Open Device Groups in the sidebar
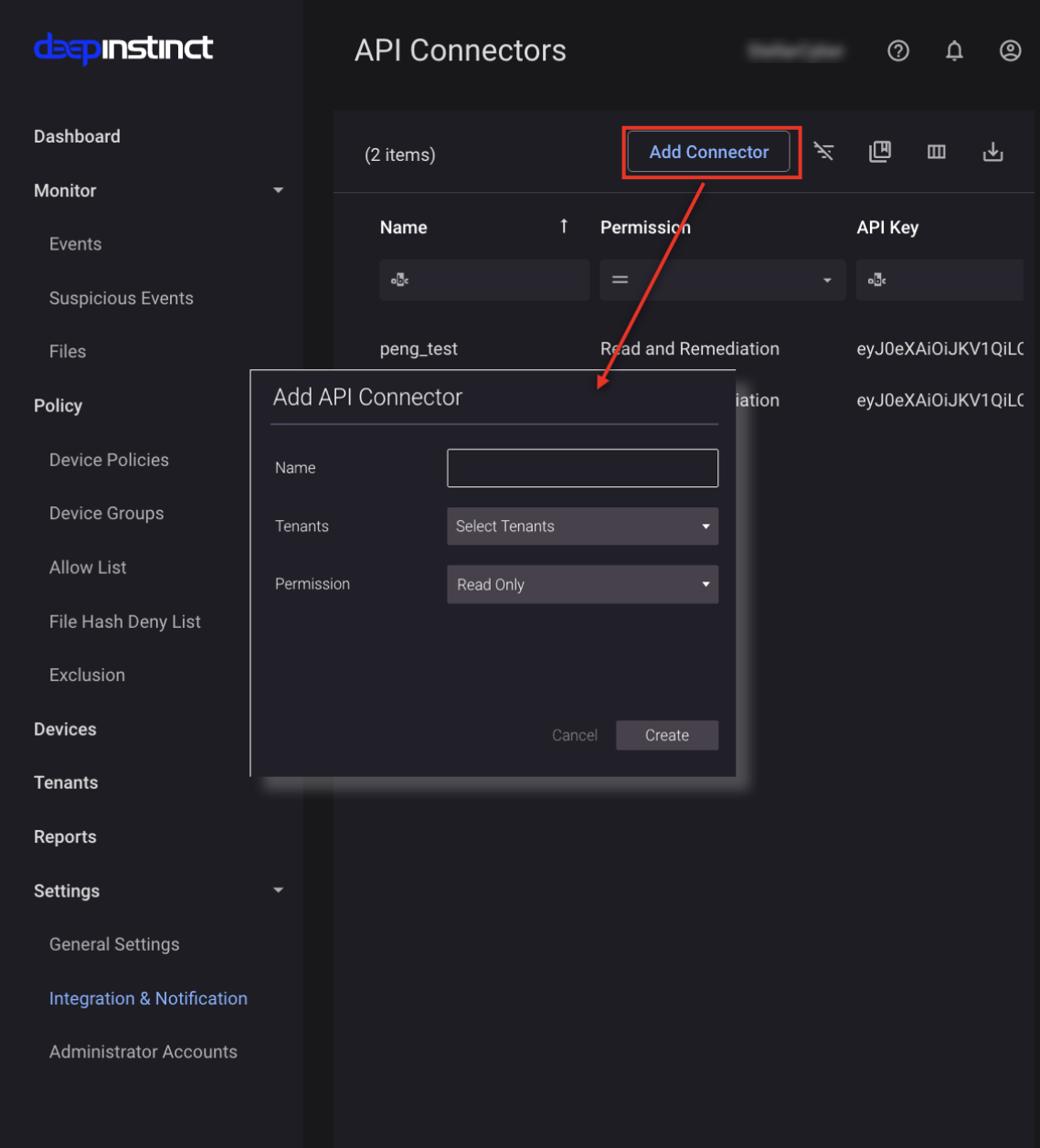Screen dimensions: 1040x1148 point(107,514)
